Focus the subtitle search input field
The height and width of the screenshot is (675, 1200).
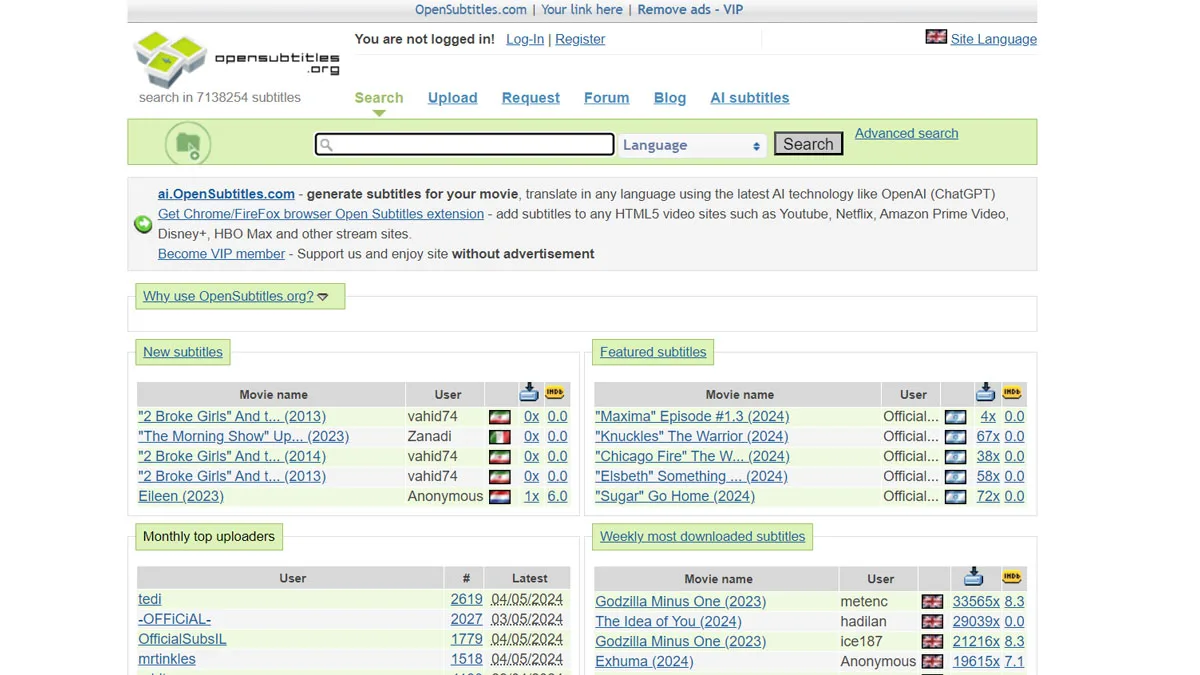tap(465, 145)
